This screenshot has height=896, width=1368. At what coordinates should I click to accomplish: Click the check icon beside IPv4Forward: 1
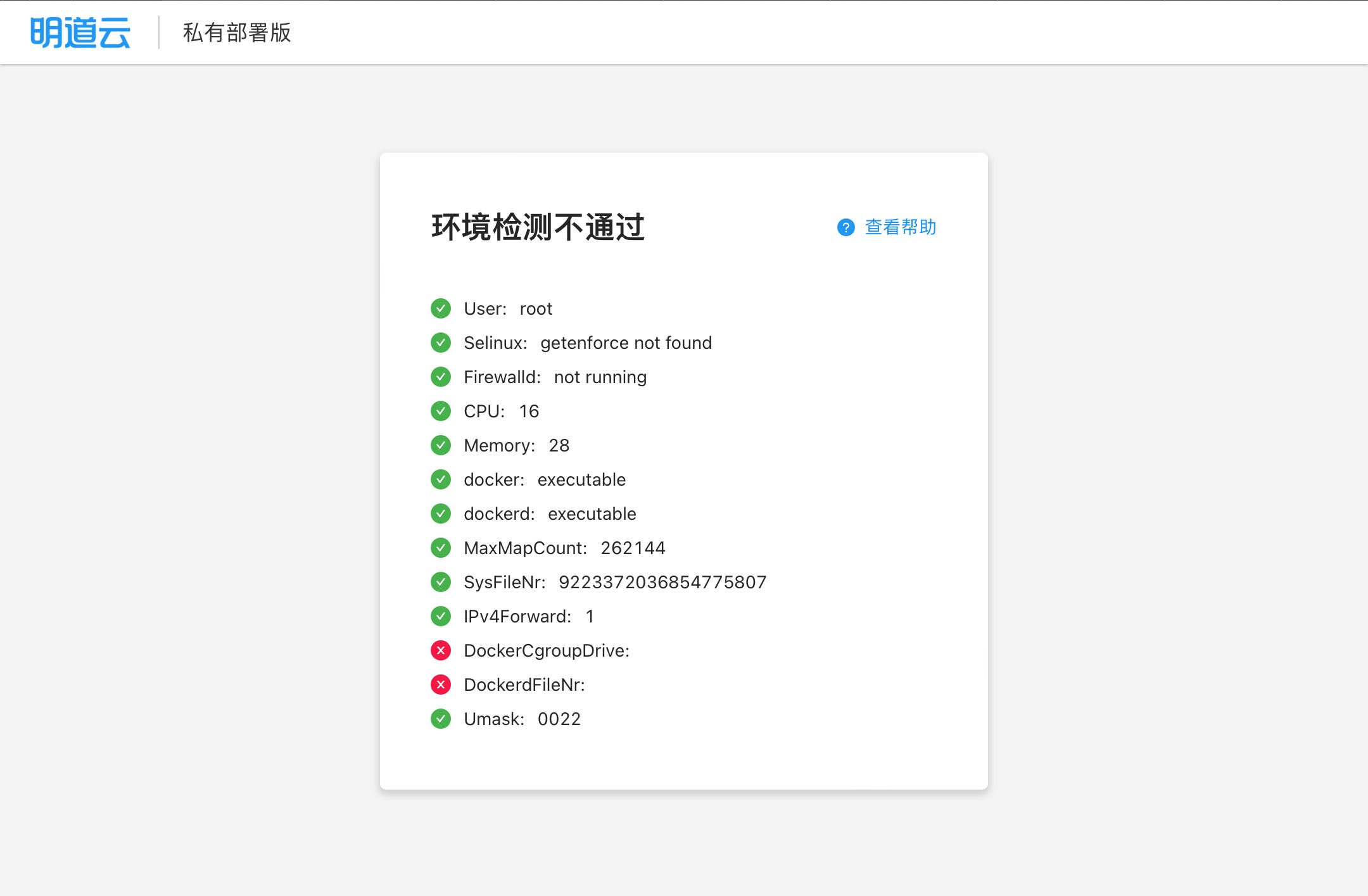click(441, 616)
